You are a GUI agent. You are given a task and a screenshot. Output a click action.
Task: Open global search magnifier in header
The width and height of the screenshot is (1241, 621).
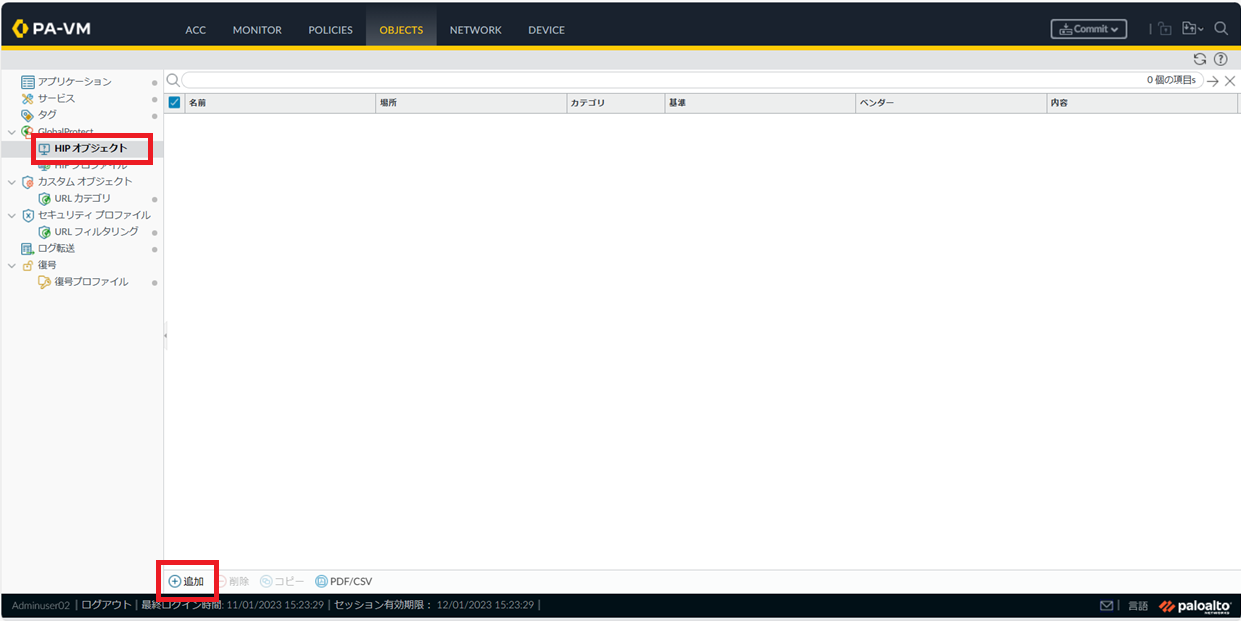point(1221,29)
